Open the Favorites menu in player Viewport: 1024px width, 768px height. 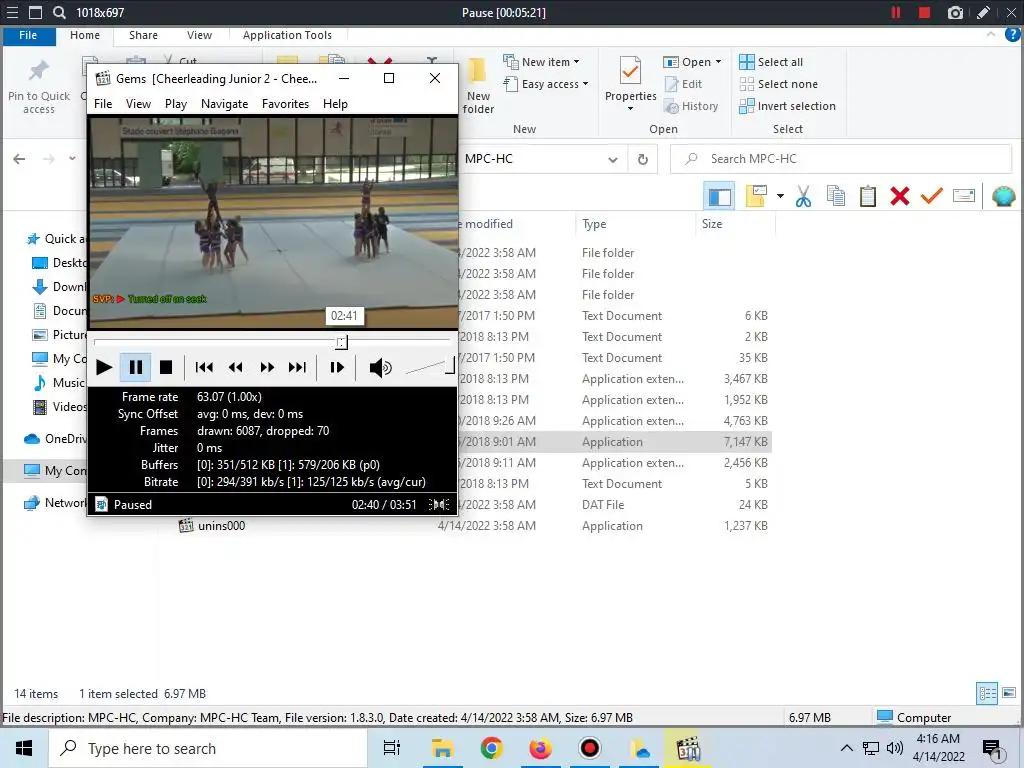(285, 104)
